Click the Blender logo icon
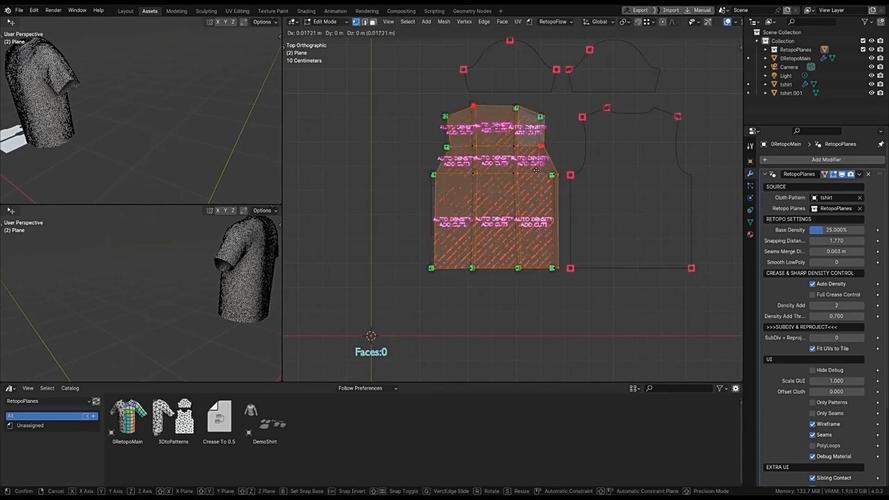 click(x=7, y=10)
